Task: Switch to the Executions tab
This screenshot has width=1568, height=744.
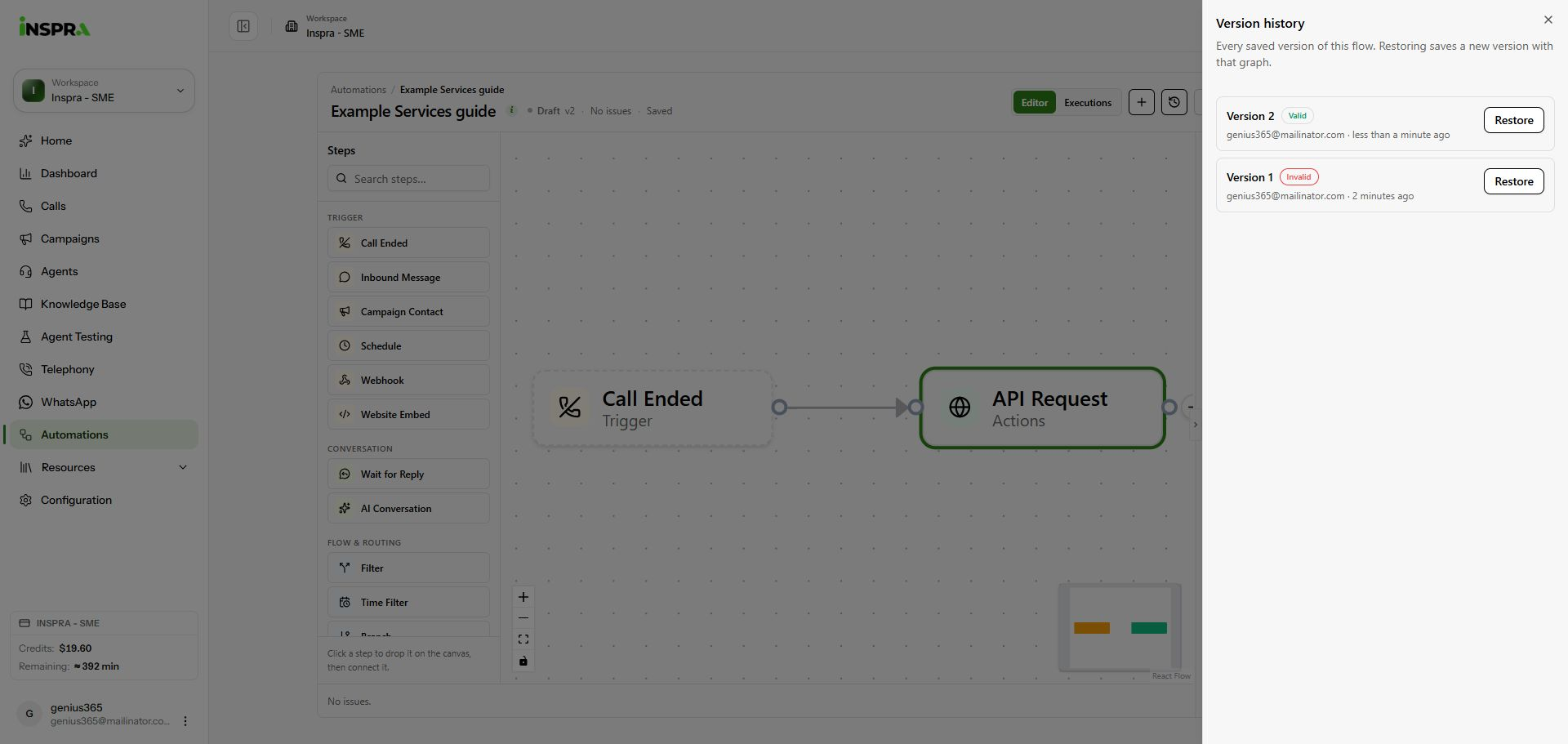Action: (1087, 103)
